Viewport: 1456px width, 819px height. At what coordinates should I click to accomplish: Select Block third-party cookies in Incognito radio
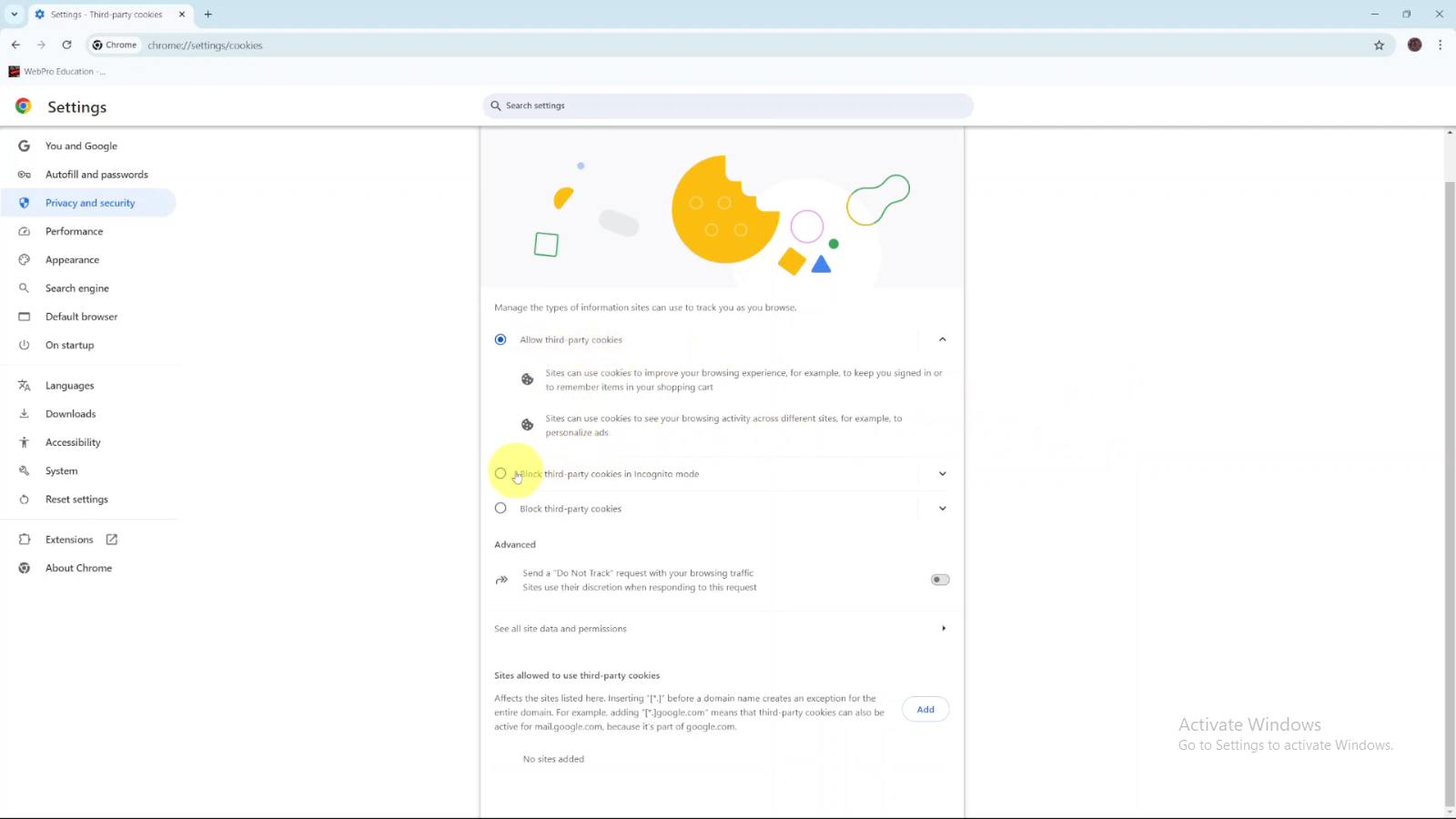(x=500, y=473)
